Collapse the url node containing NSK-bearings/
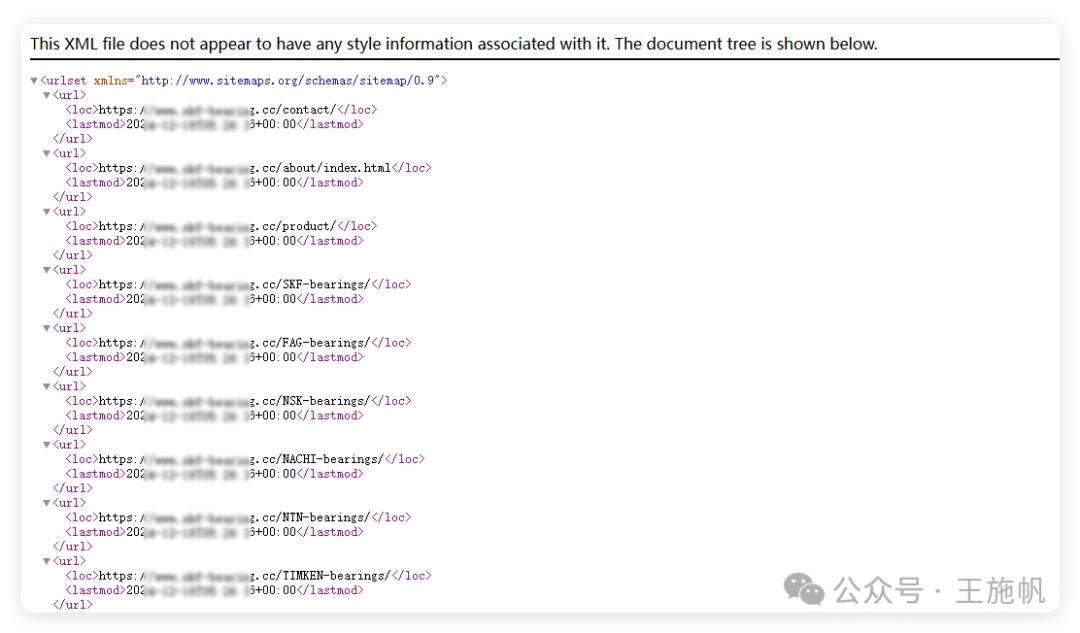This screenshot has height=633, width=1080. 47,386
